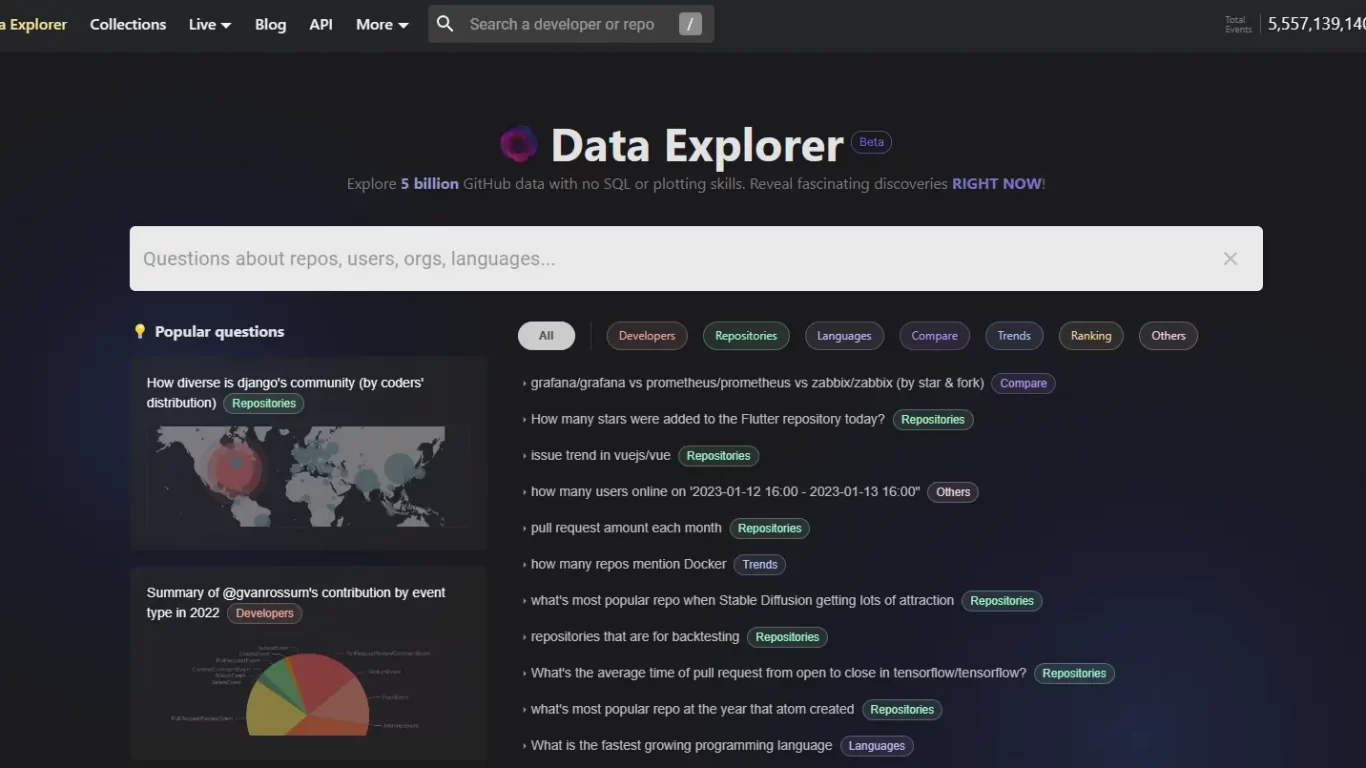Click the Beta badge next to Data Explorer

click(x=871, y=141)
